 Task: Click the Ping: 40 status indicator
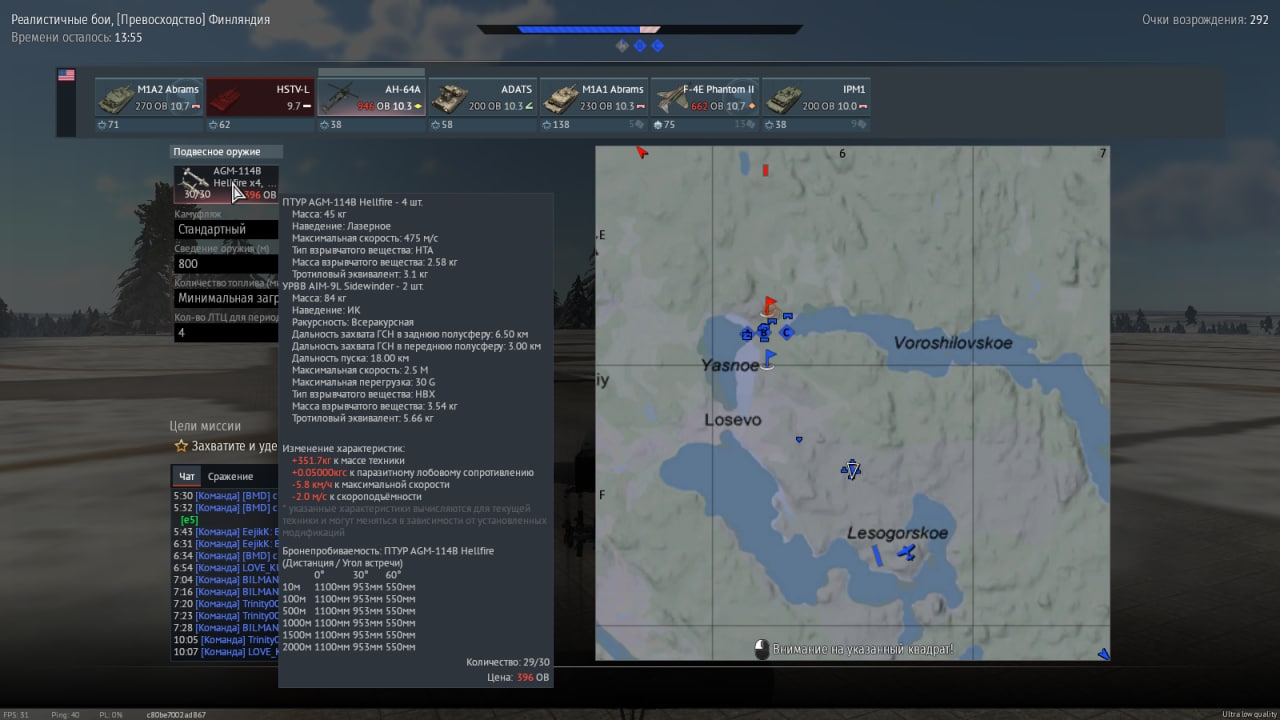pos(67,714)
